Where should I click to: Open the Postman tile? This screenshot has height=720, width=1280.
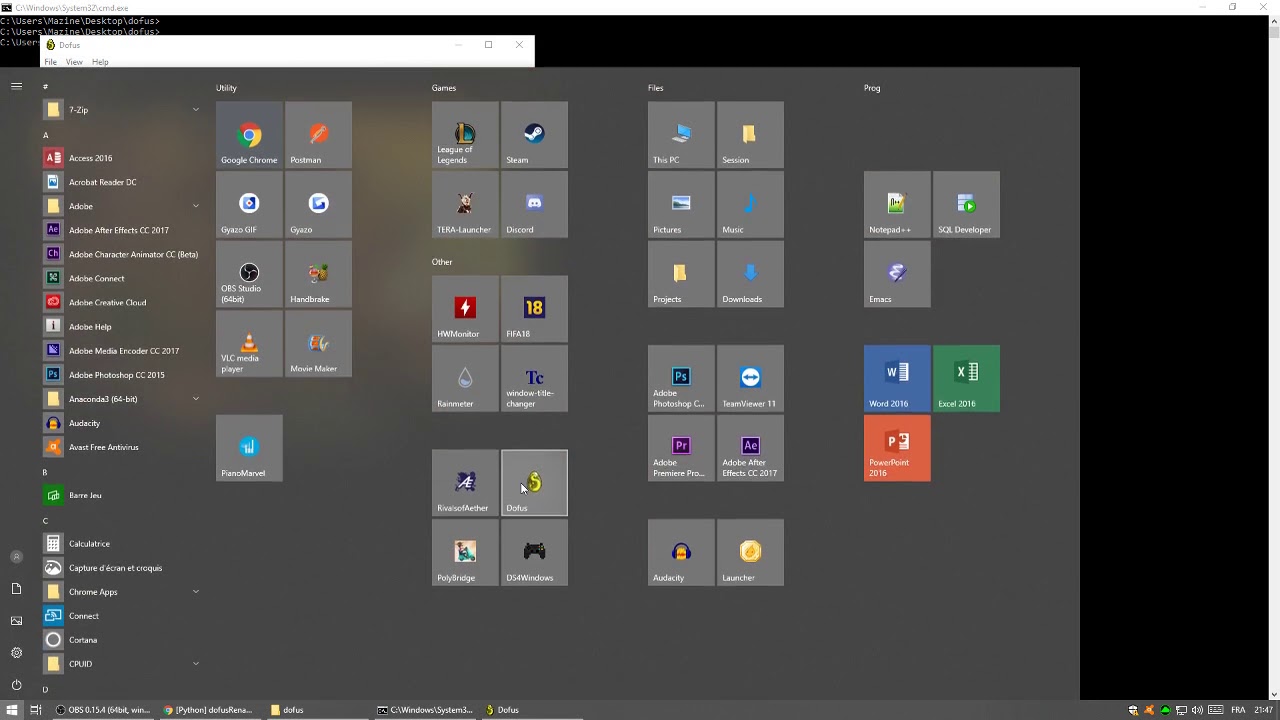318,135
